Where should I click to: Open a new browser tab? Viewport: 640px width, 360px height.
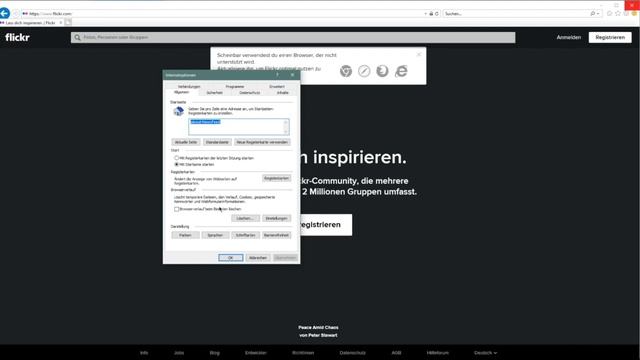coord(68,23)
